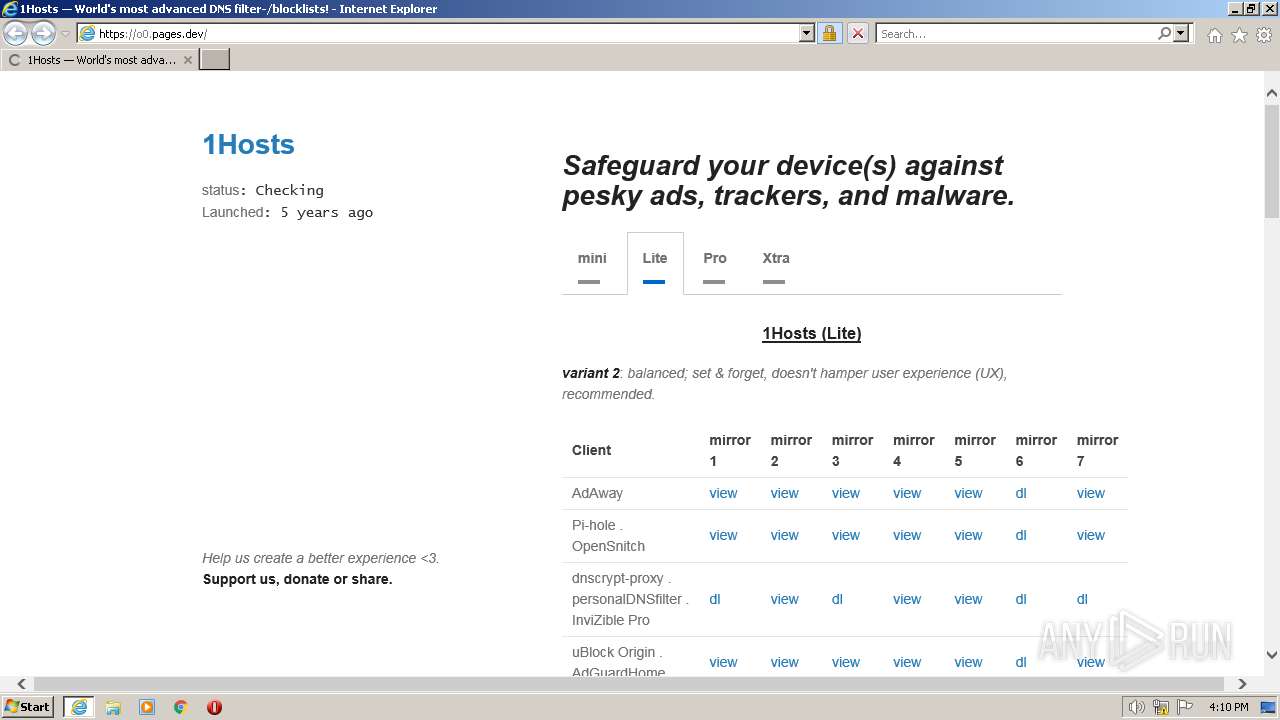Open Pi-hole mirror 1 view link
The image size is (1280, 720).
[723, 535]
